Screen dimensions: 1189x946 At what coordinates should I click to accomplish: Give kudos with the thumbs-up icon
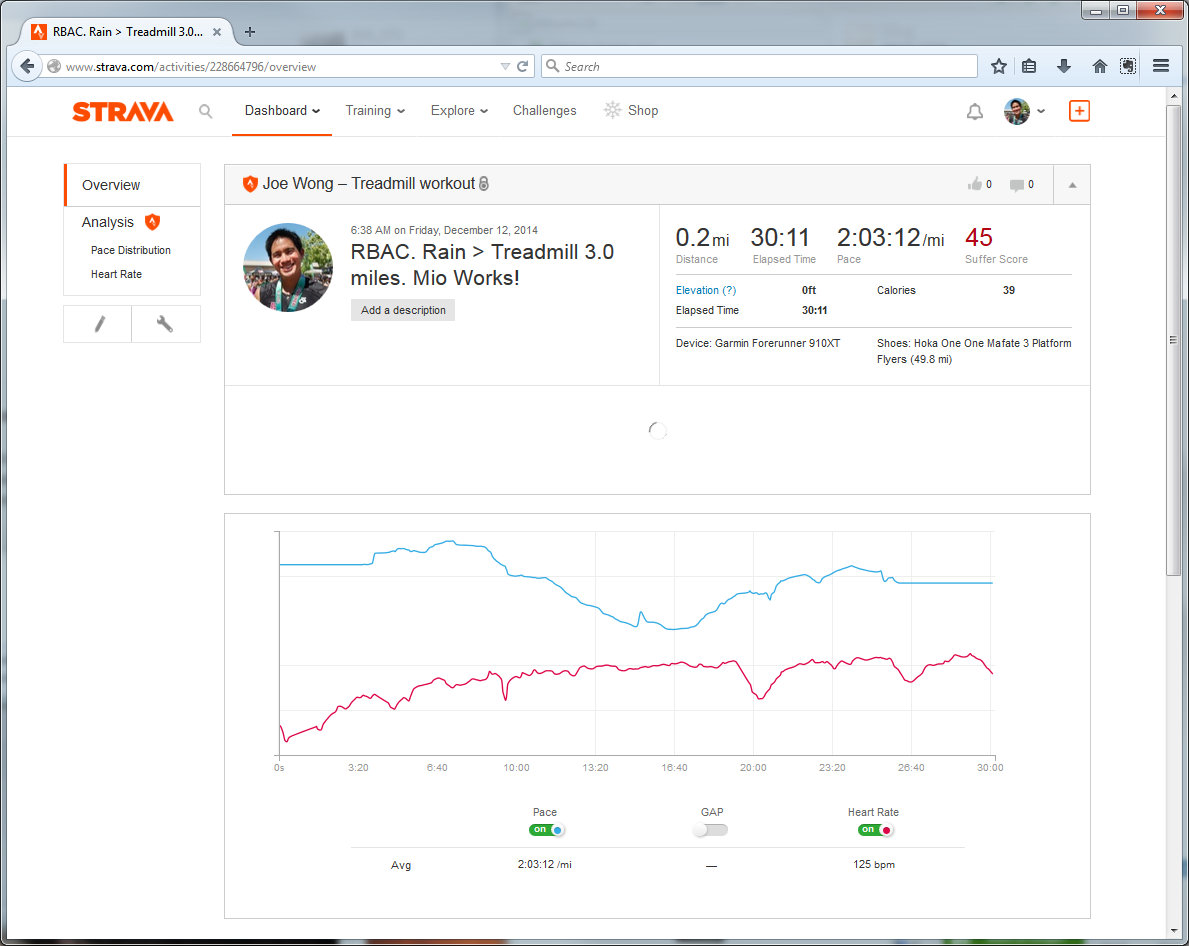coord(974,184)
